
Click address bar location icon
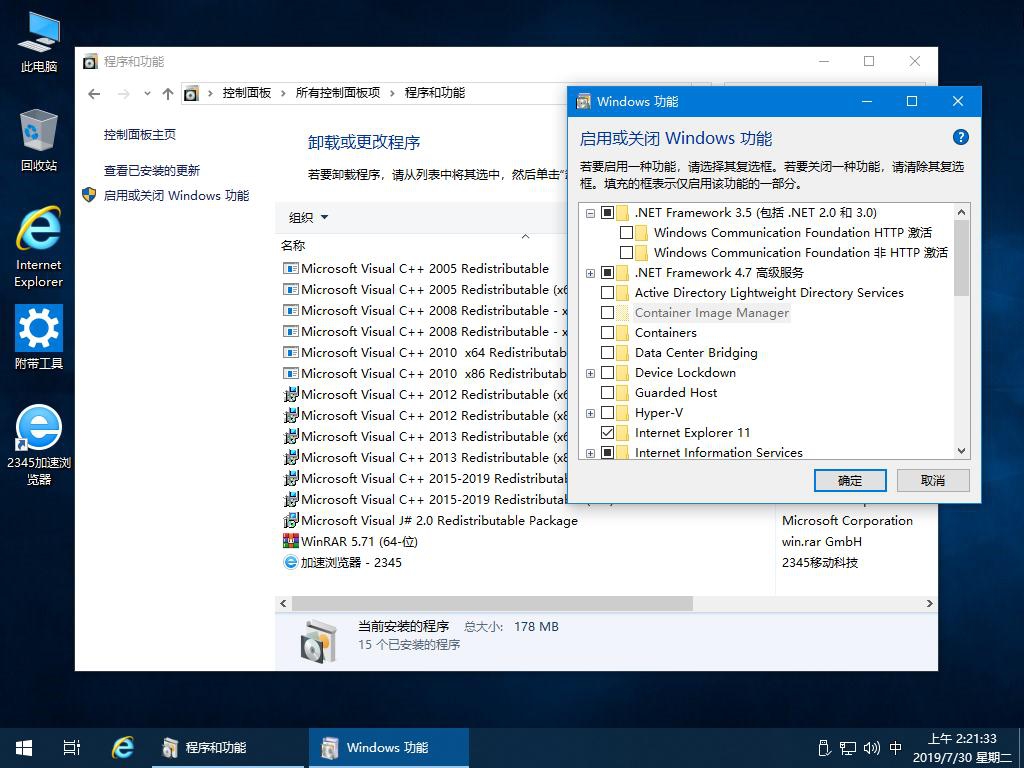click(191, 93)
